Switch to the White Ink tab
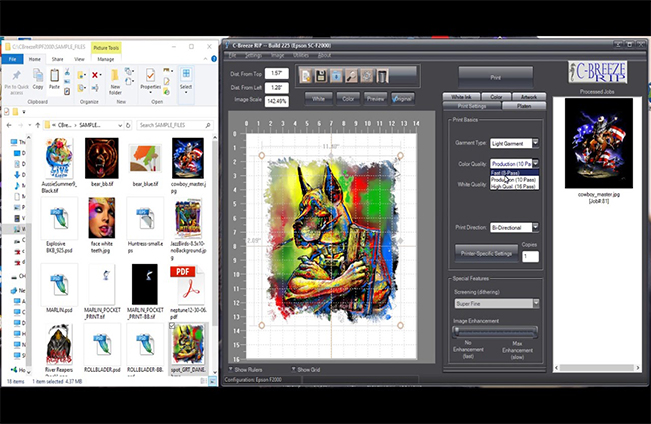The image size is (651, 424). 461,97
